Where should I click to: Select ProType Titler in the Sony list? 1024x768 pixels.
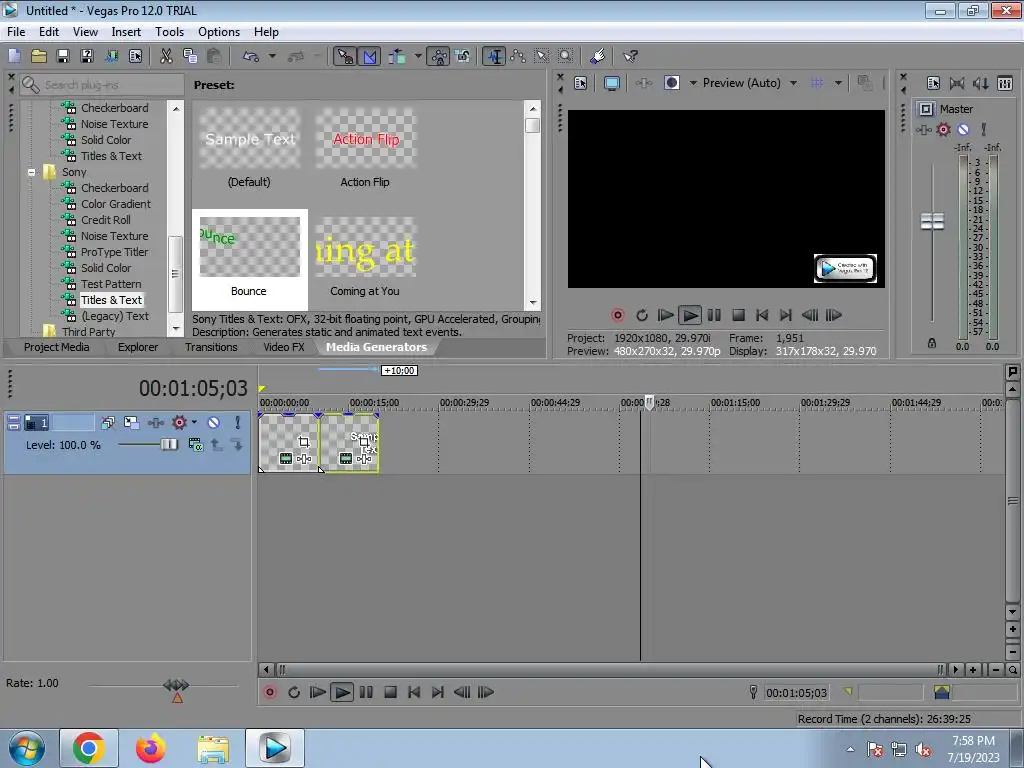114,252
